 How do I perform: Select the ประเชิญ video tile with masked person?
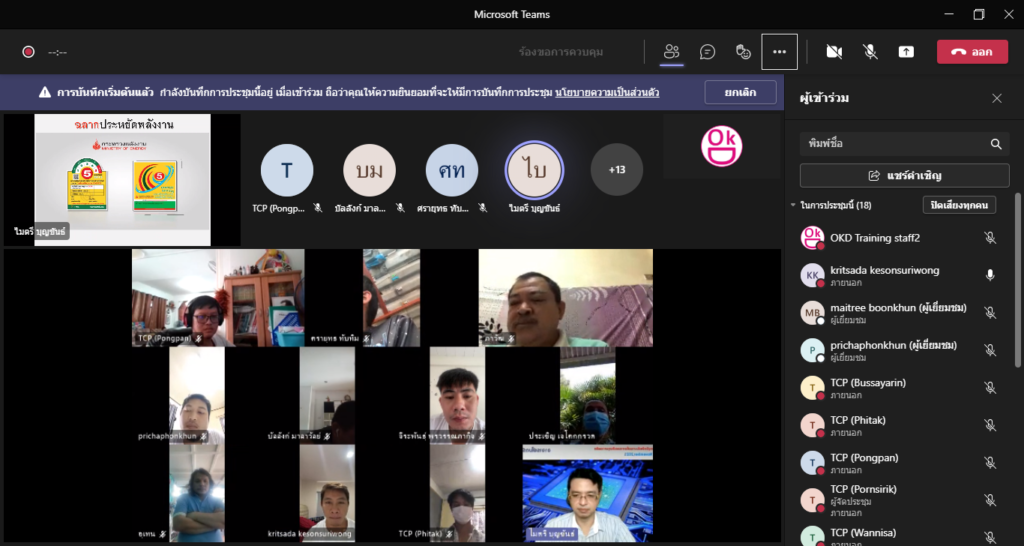coord(588,395)
